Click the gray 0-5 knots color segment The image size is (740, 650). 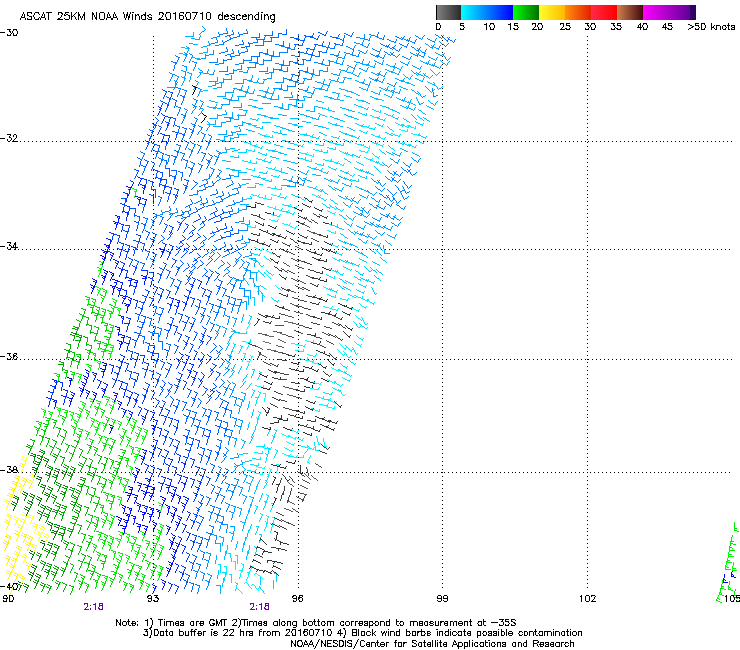point(448,12)
